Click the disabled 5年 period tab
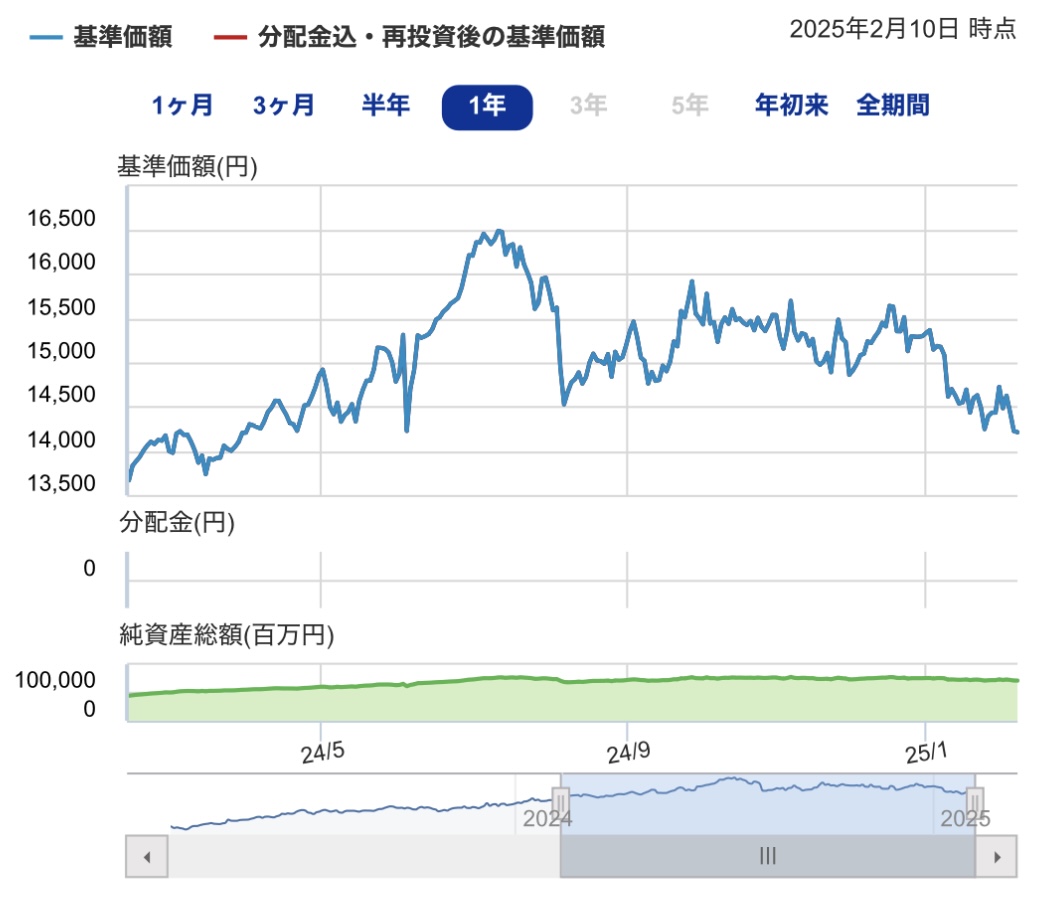Viewport: 1056px width, 923px height. click(x=690, y=106)
